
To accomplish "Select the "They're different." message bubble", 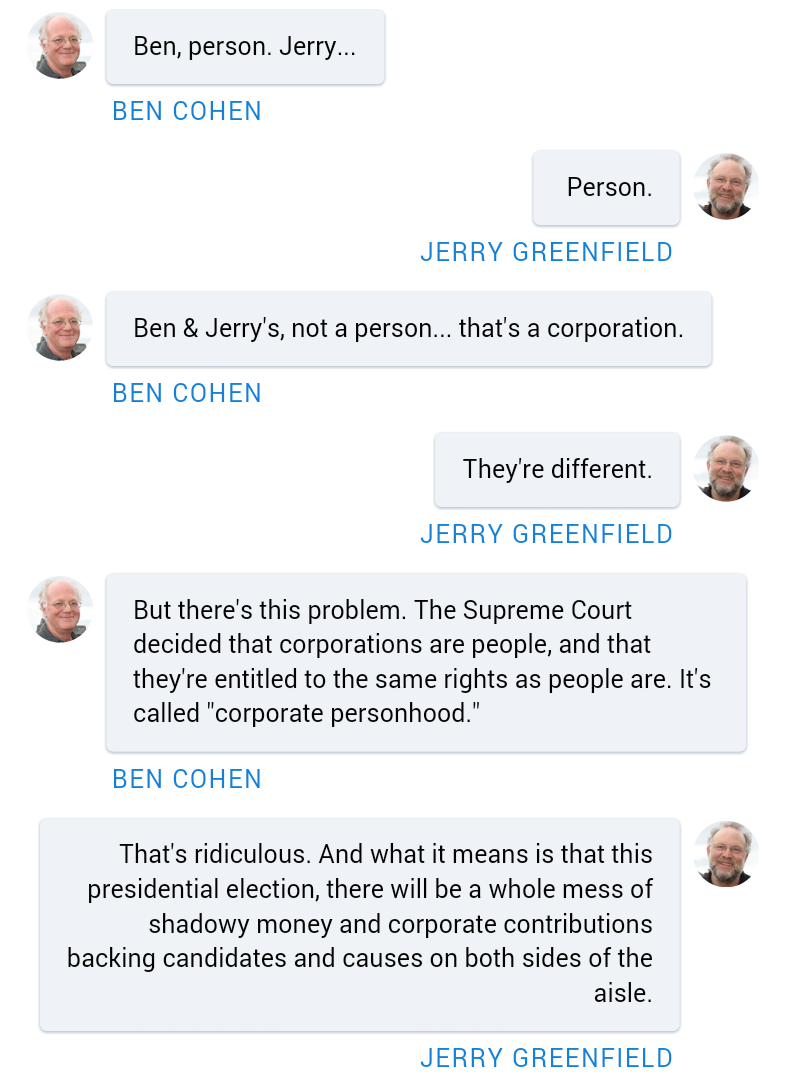I will click(557, 469).
